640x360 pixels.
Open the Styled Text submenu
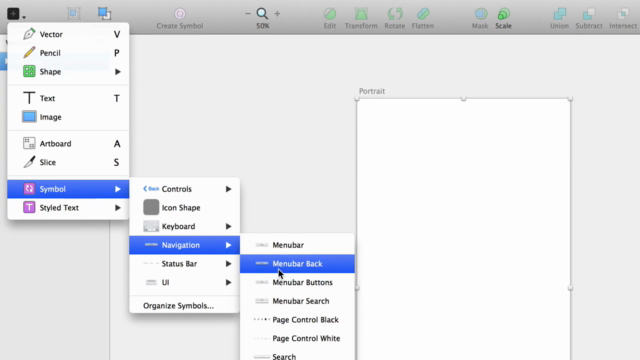pos(68,208)
